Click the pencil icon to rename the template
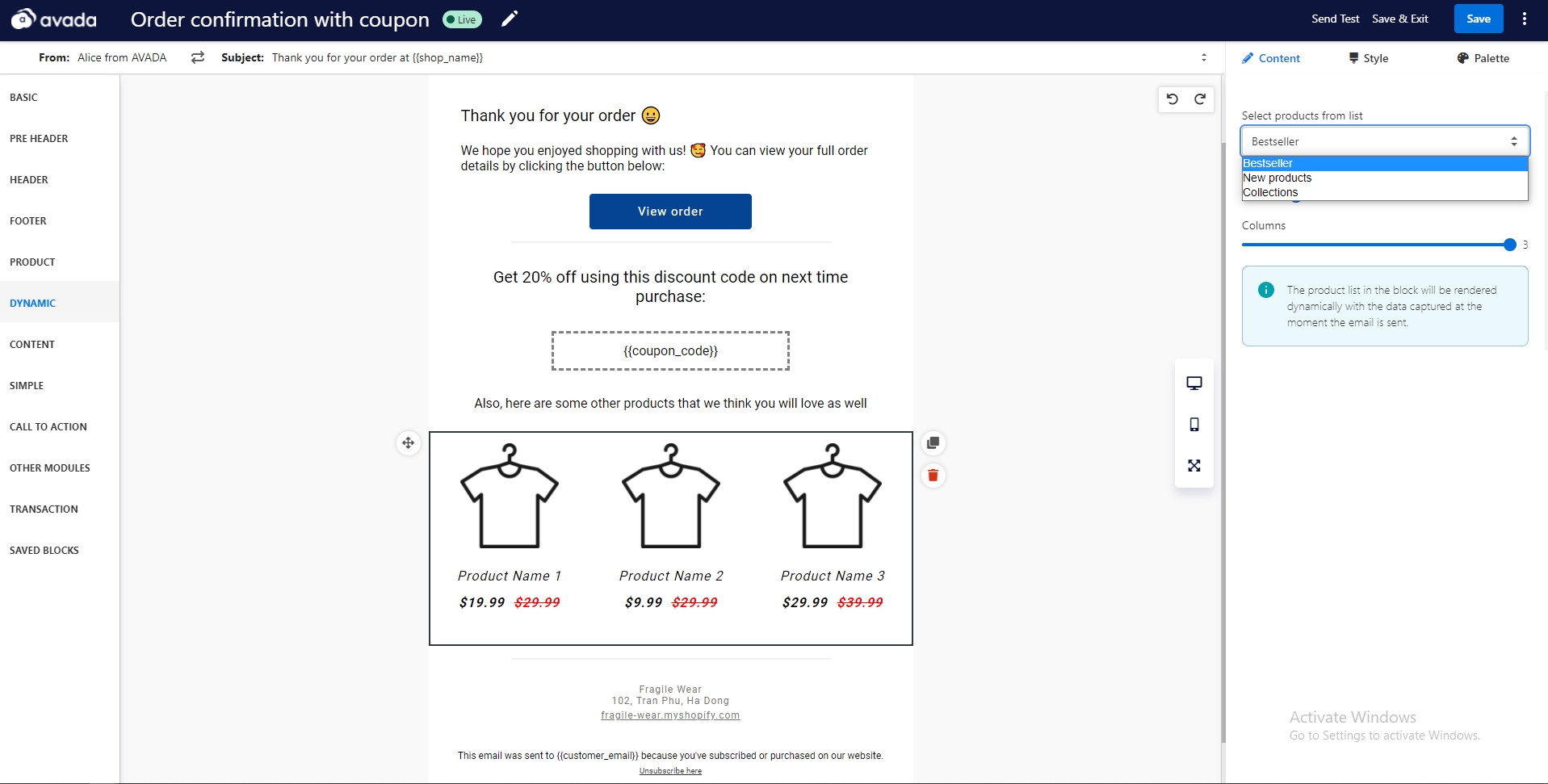1548x784 pixels. [510, 19]
